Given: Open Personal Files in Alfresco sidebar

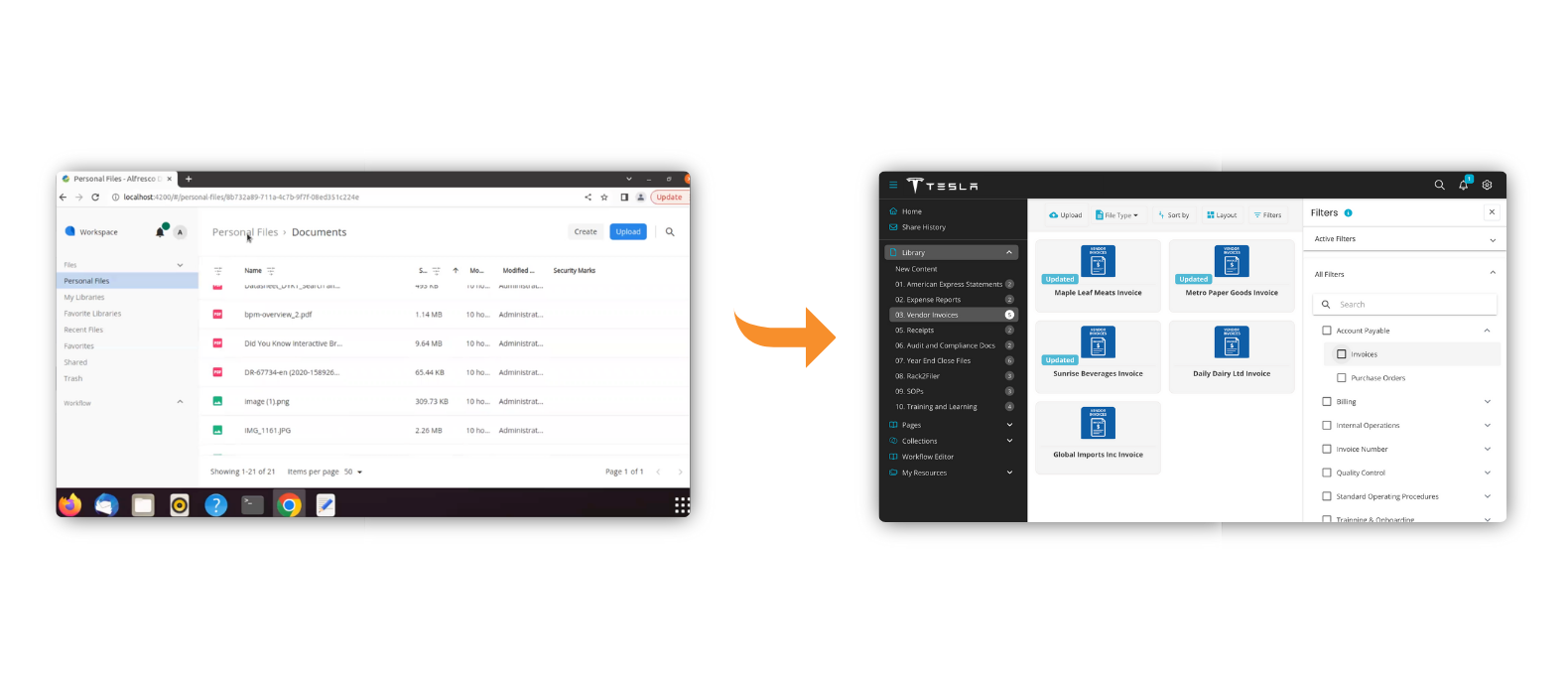Looking at the screenshot, I should tap(127, 281).
